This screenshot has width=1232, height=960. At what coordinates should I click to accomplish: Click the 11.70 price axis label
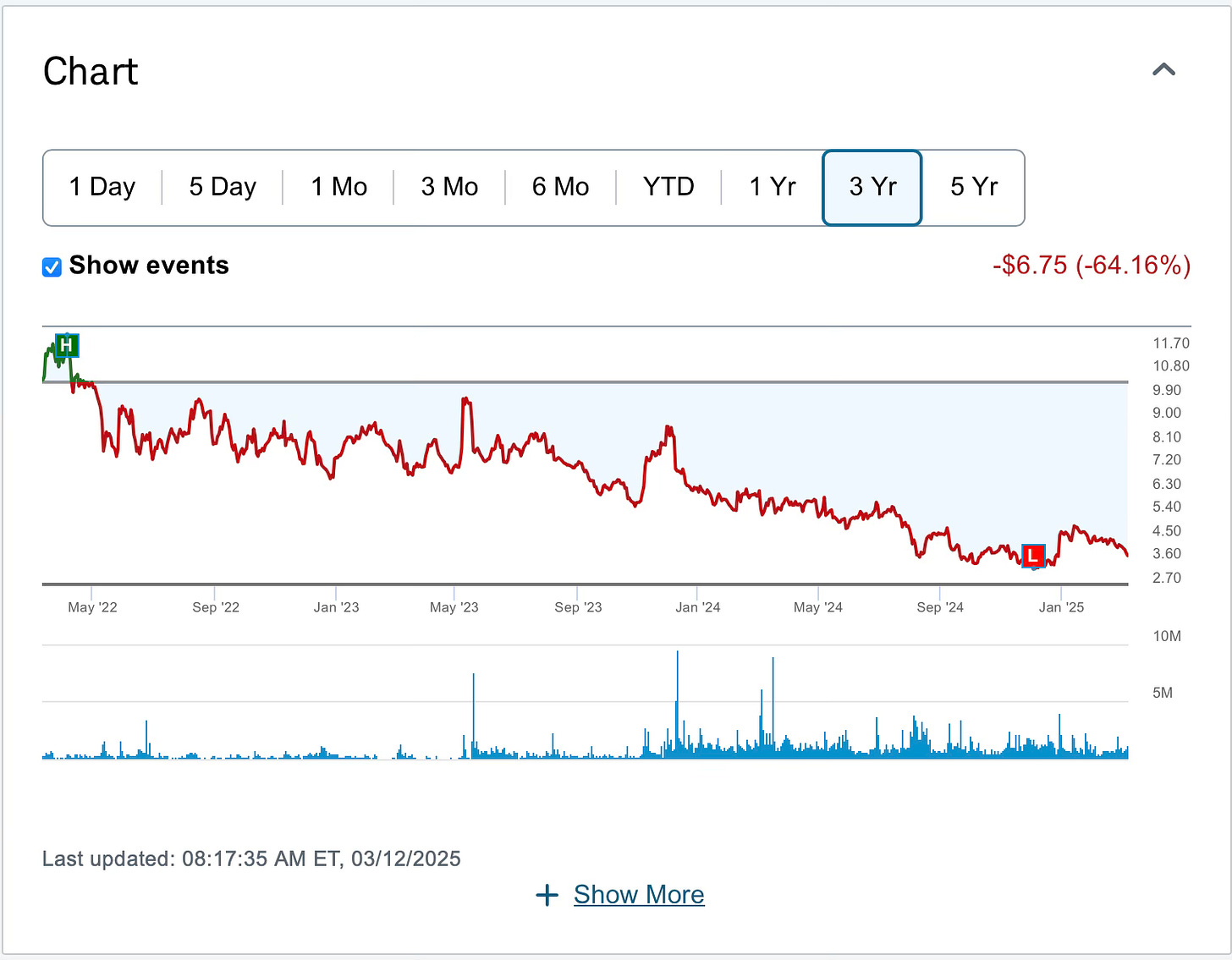pos(1171,343)
